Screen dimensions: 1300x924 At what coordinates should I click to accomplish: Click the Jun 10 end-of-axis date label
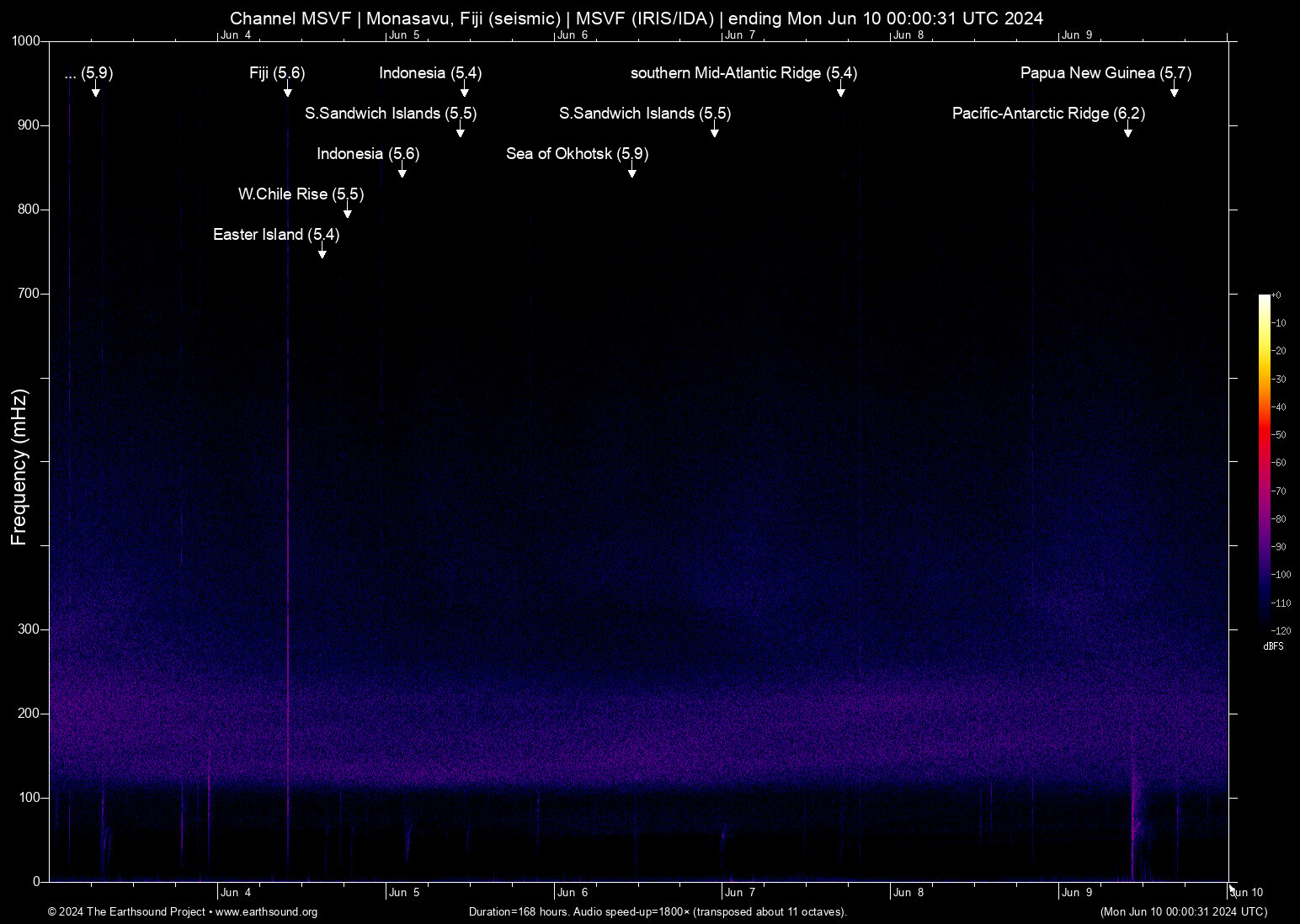pyautogui.click(x=1247, y=893)
